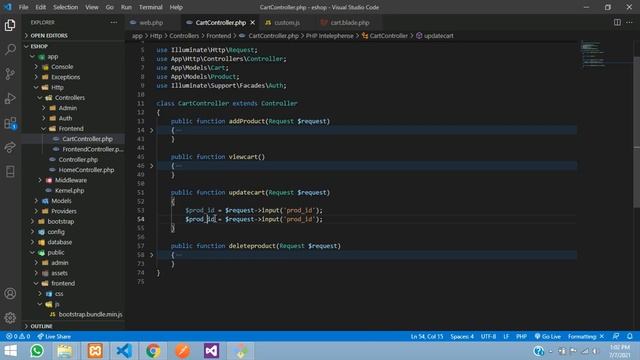Open Explorer more actions ellipsis
The width and height of the screenshot is (640, 360).
(114, 22)
